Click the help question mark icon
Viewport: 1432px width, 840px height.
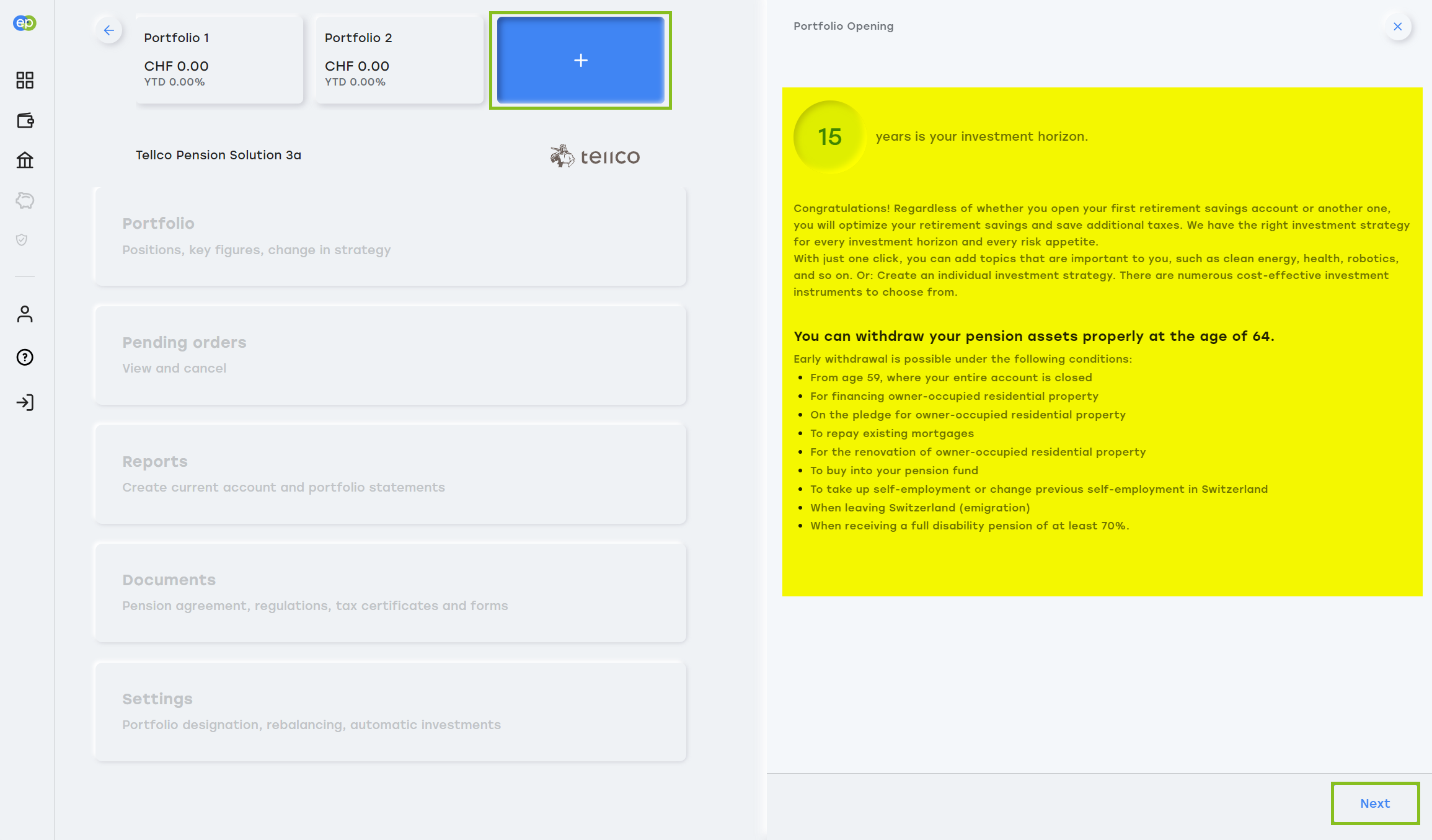tap(25, 357)
